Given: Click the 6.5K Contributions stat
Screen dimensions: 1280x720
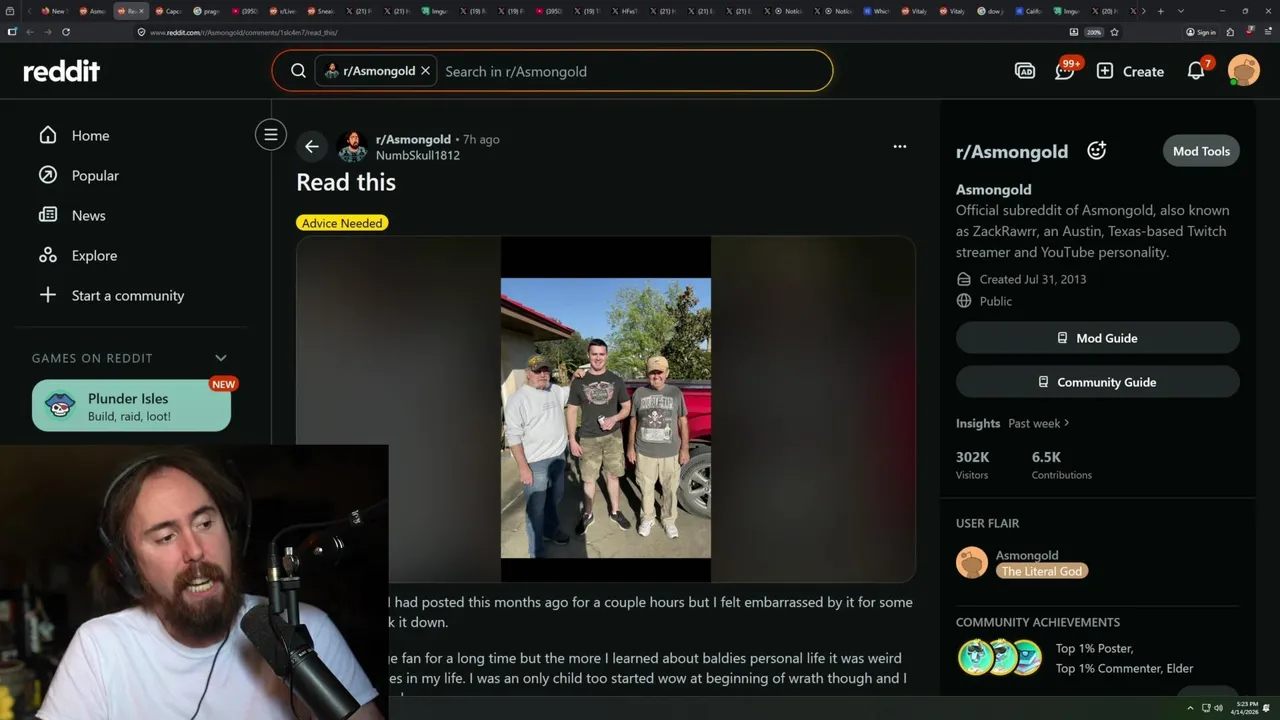Looking at the screenshot, I should pos(1062,465).
